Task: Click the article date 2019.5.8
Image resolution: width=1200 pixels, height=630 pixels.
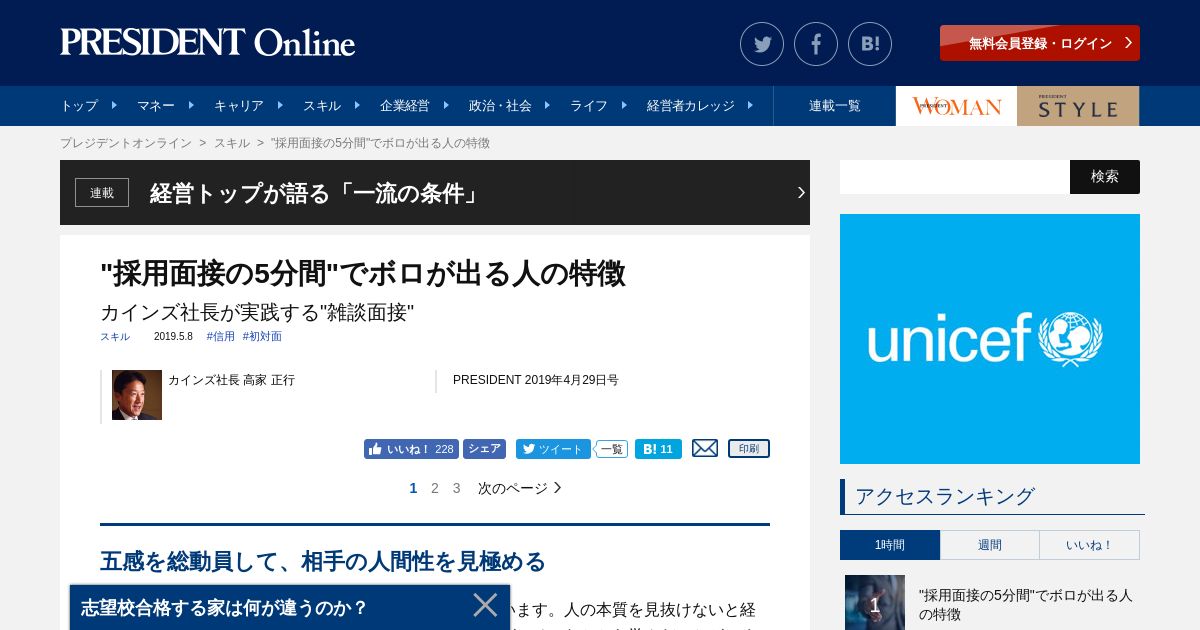Action: coord(173,337)
